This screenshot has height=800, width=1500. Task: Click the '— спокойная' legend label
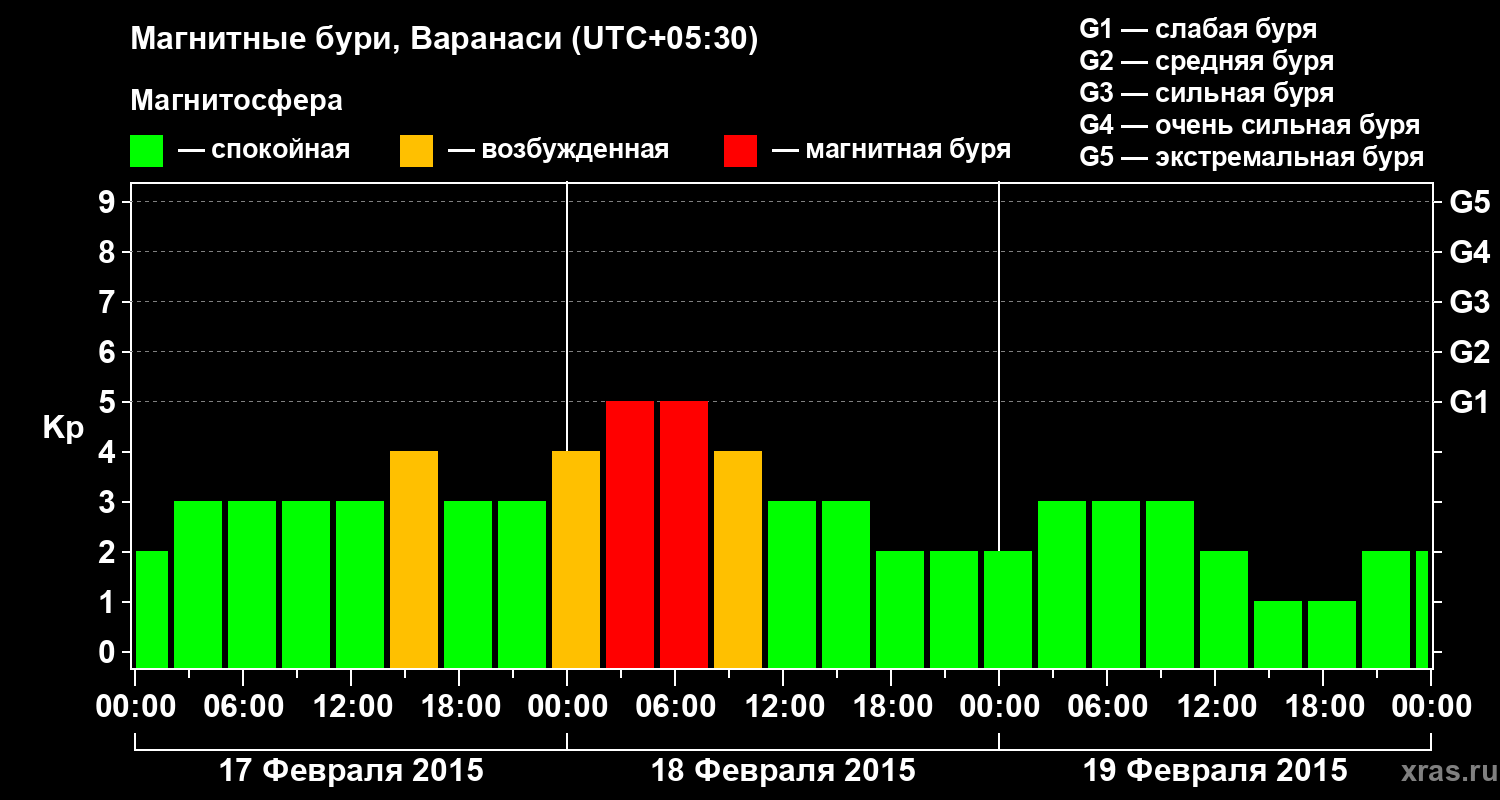[264, 151]
